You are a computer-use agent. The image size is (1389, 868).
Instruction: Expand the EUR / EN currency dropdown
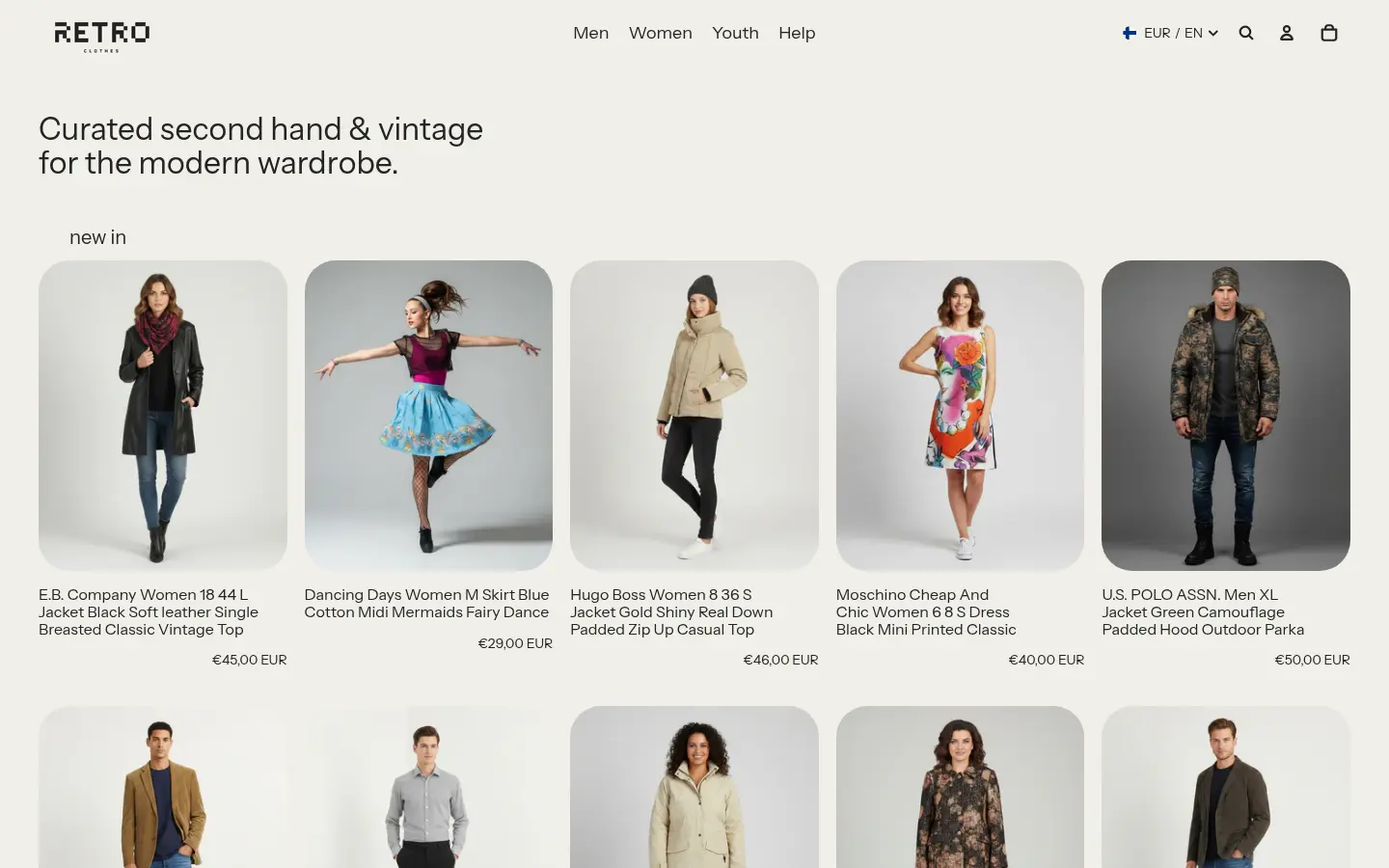point(1181,33)
